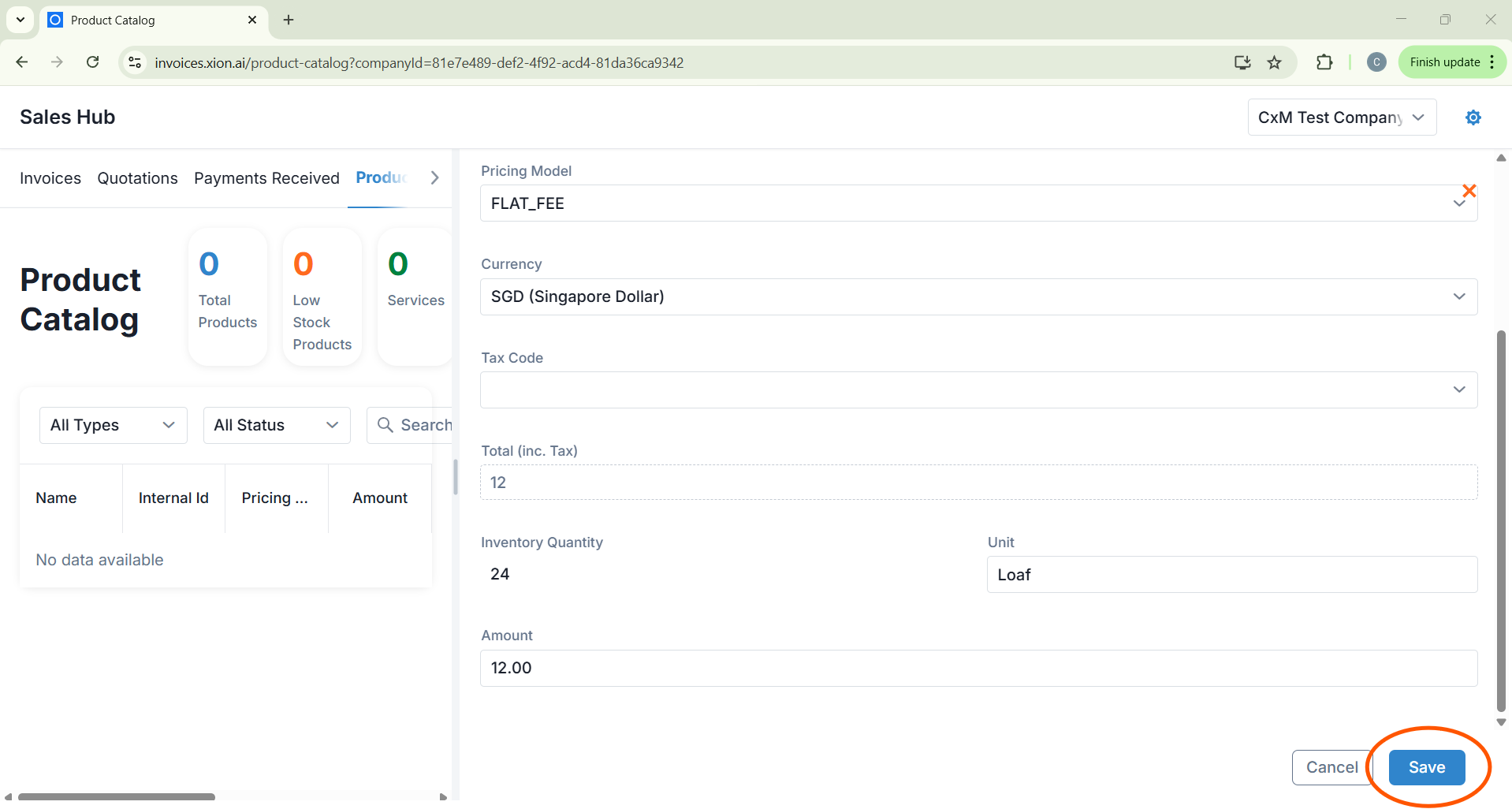Switch to the Payments Received tab

point(266,178)
